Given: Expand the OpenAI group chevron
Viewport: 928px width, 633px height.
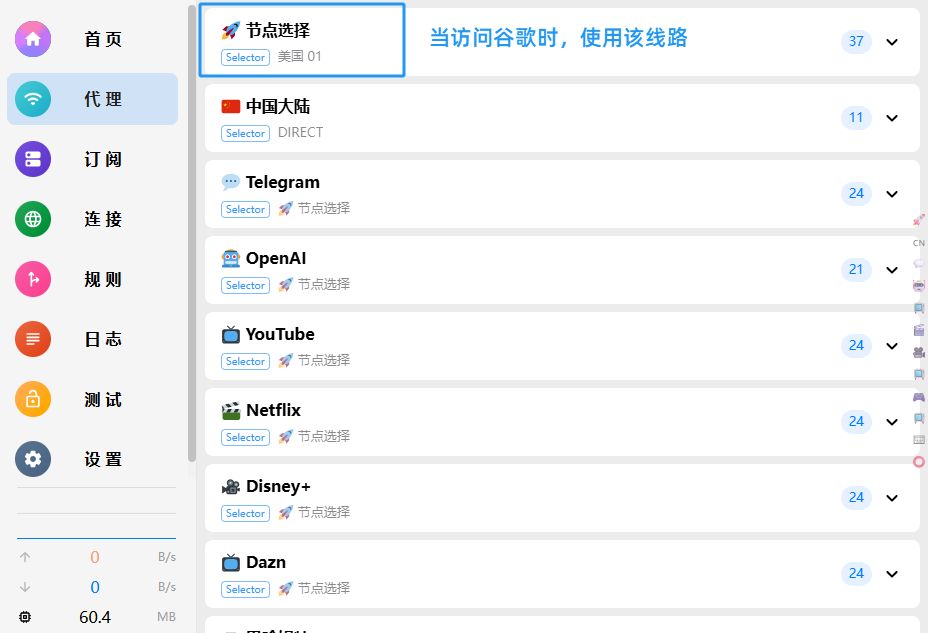Looking at the screenshot, I should tap(892, 270).
